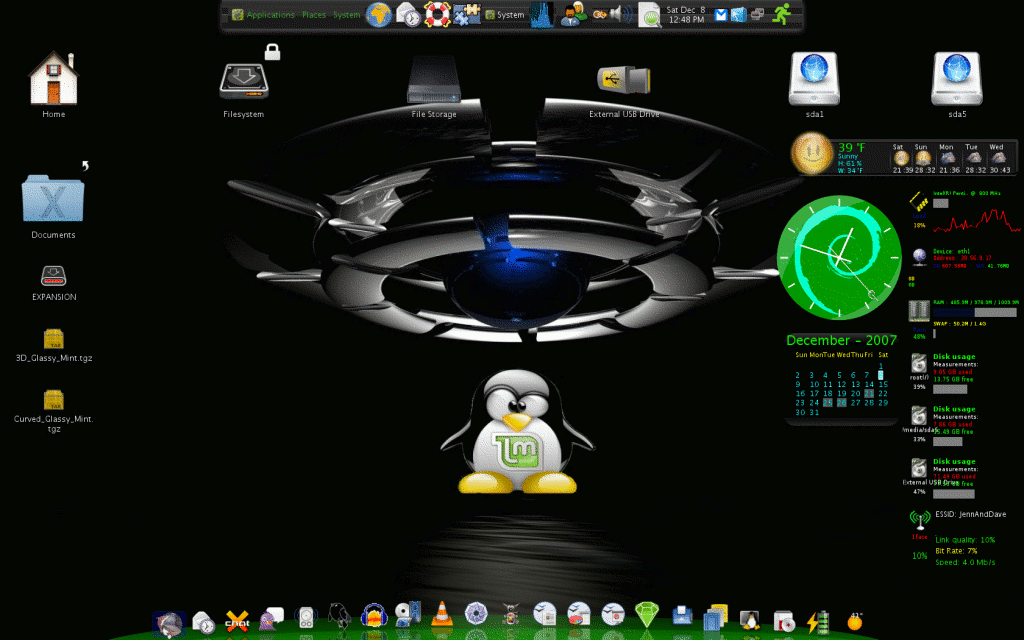The height and width of the screenshot is (640, 1024).
Task: Open the disc burner dock icon
Action: (x=783, y=621)
